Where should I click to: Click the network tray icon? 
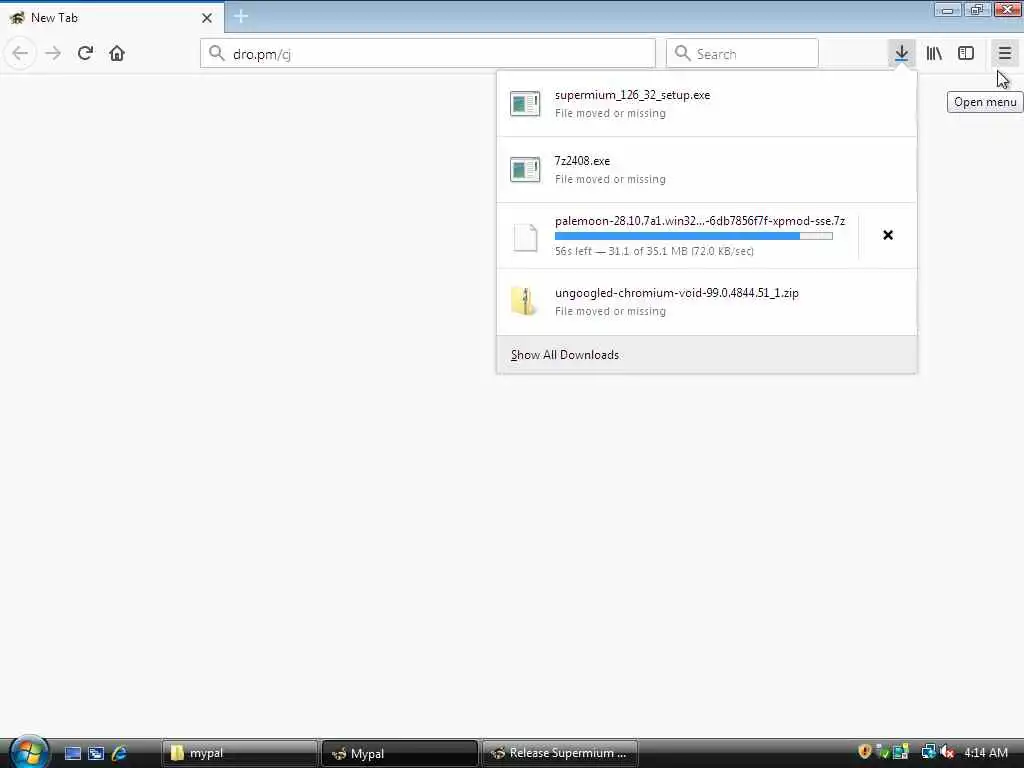pos(928,752)
